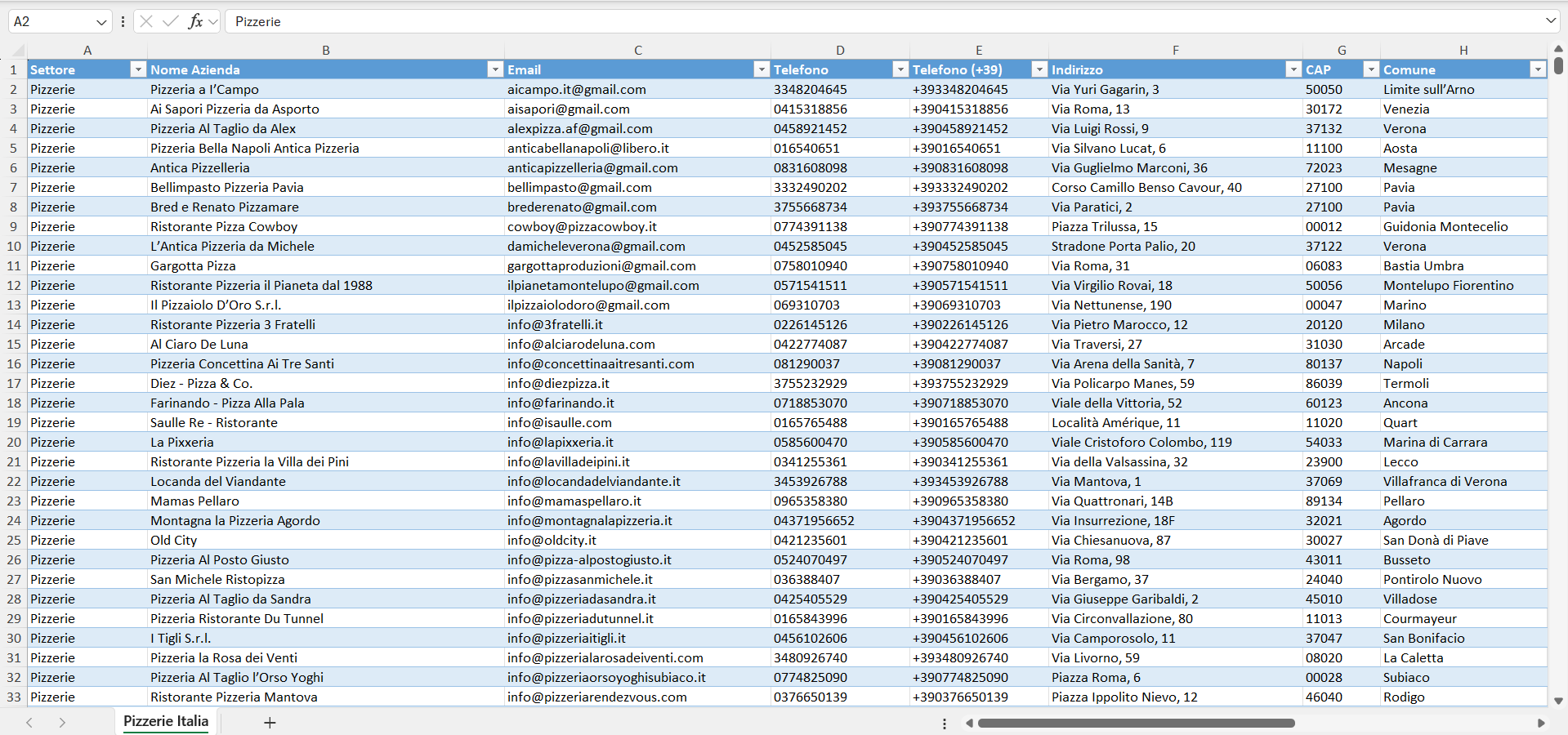This screenshot has width=1568, height=735.
Task: Click the next sheet navigation arrow
Action: pos(62,722)
